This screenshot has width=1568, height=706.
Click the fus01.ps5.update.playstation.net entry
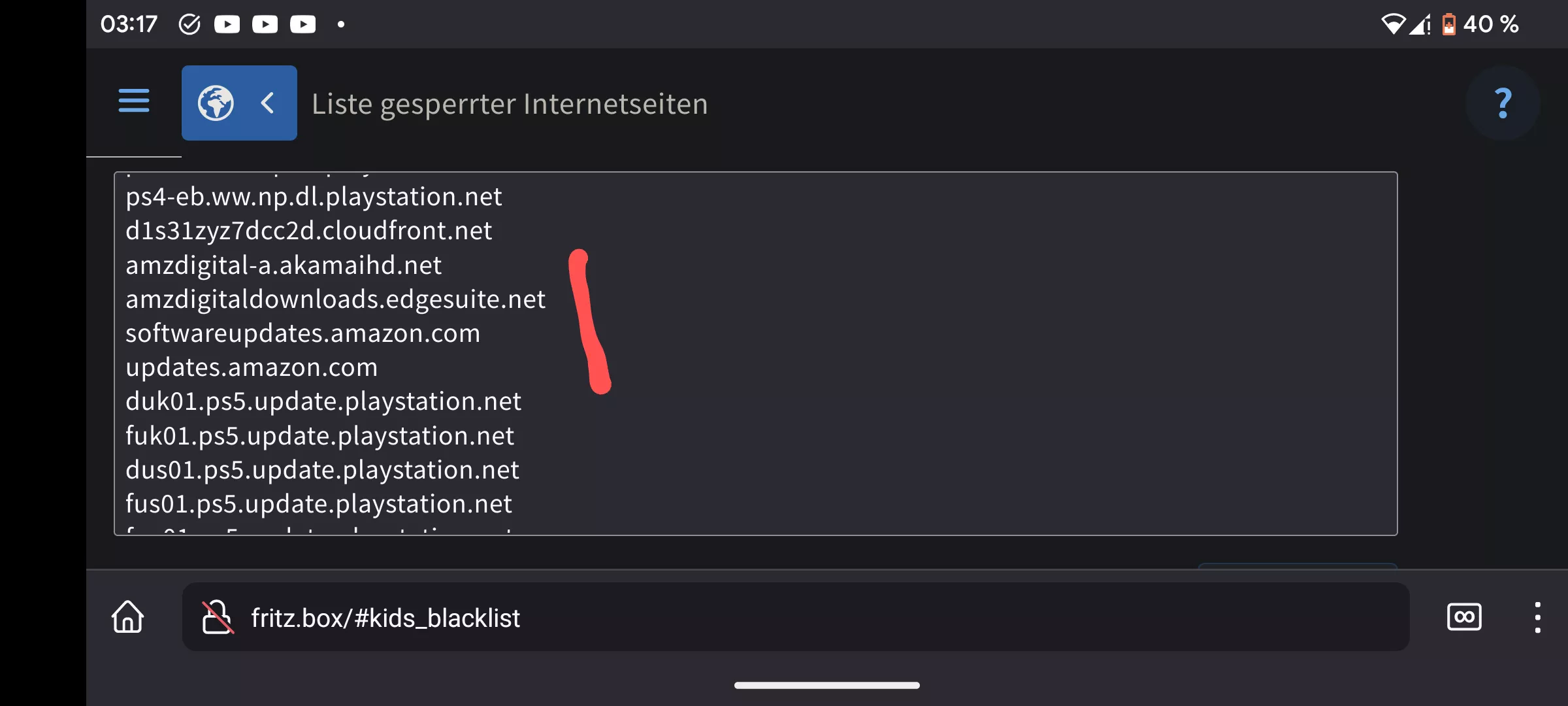coord(319,504)
